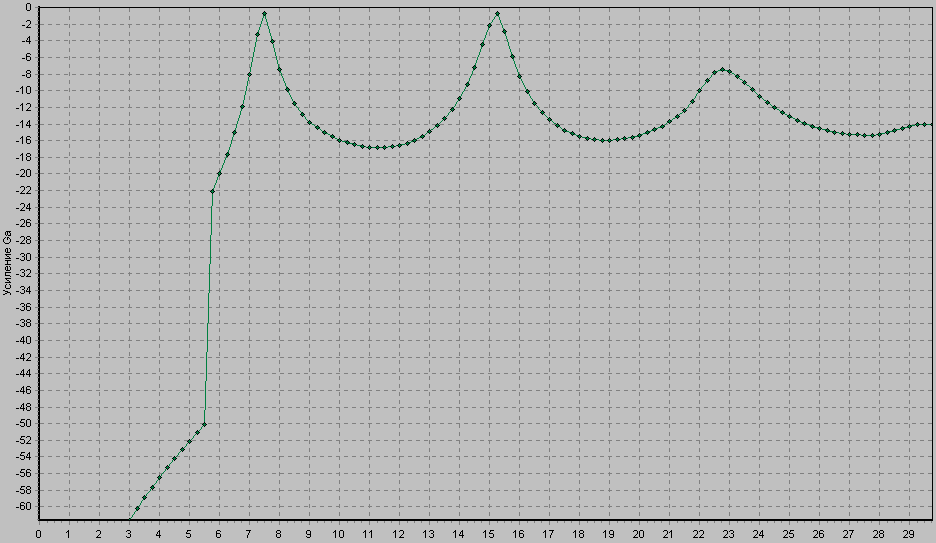Image resolution: width=936 pixels, height=543 pixels.
Task: Click the x-axis label 20
Action: tap(638, 534)
